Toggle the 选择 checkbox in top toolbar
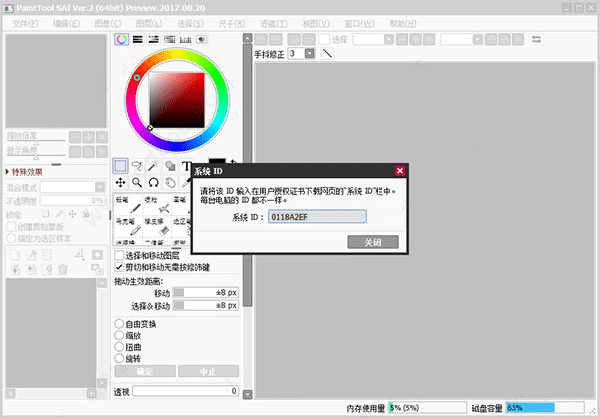Screen dimensions: 600x418 pyautogui.click(x=324, y=39)
